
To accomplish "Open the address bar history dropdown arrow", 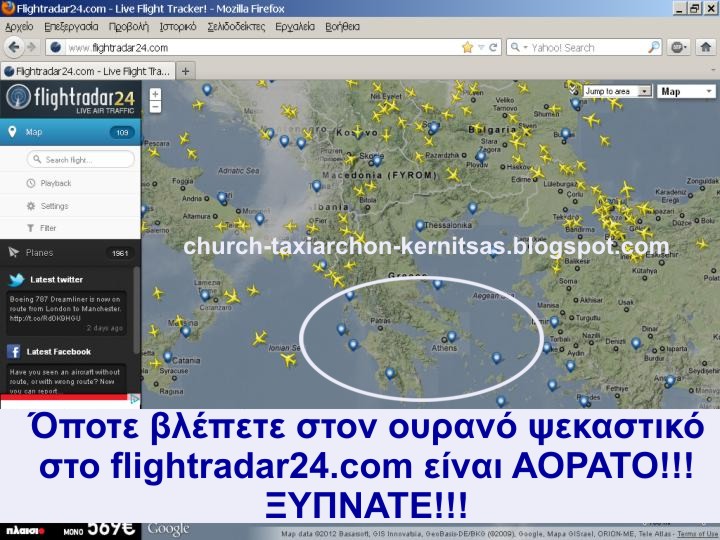I will tap(481, 47).
